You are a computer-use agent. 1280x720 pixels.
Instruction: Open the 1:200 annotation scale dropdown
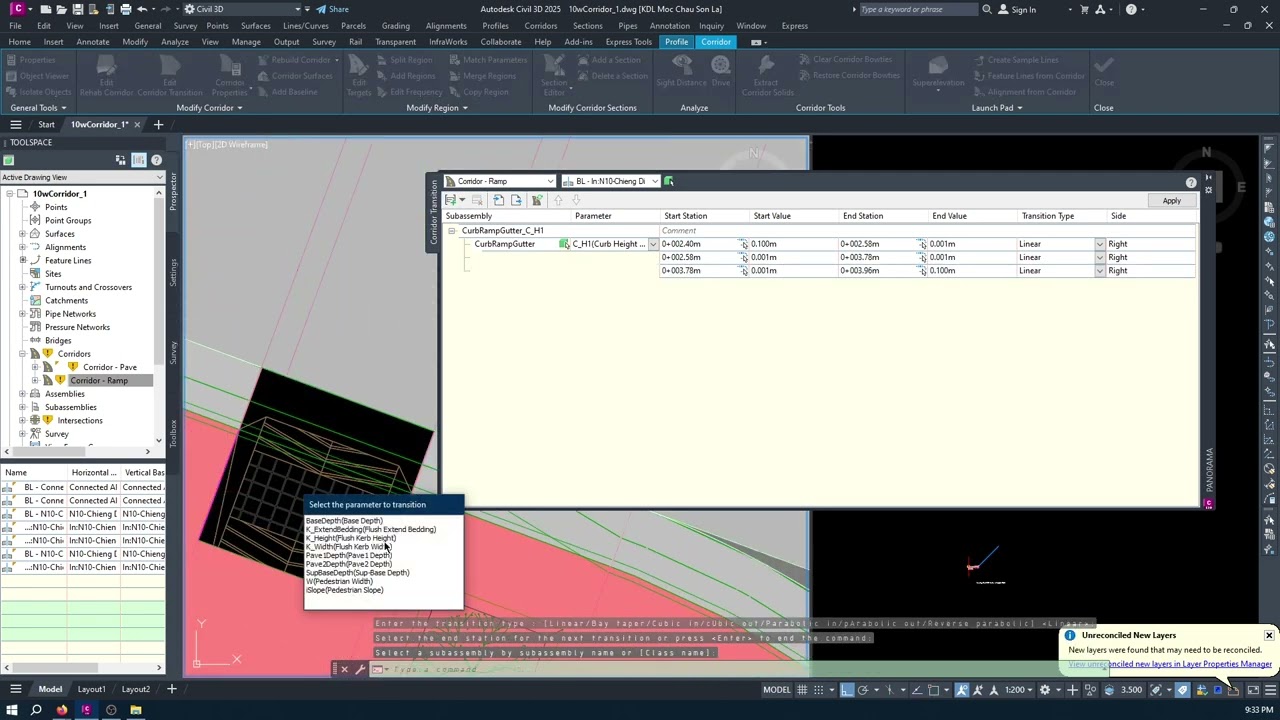click(1019, 689)
